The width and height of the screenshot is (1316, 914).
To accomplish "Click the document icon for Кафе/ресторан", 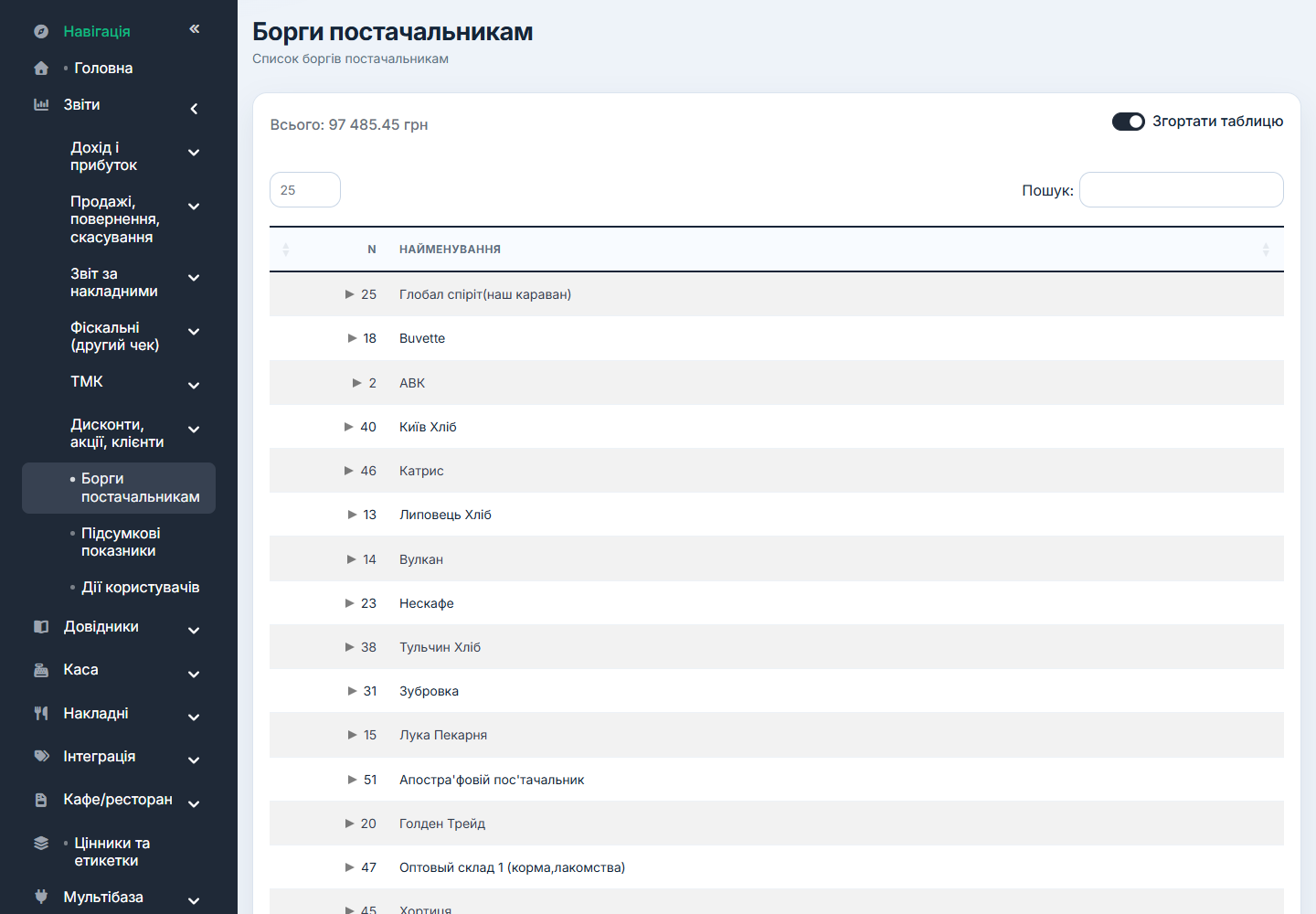I will (41, 800).
